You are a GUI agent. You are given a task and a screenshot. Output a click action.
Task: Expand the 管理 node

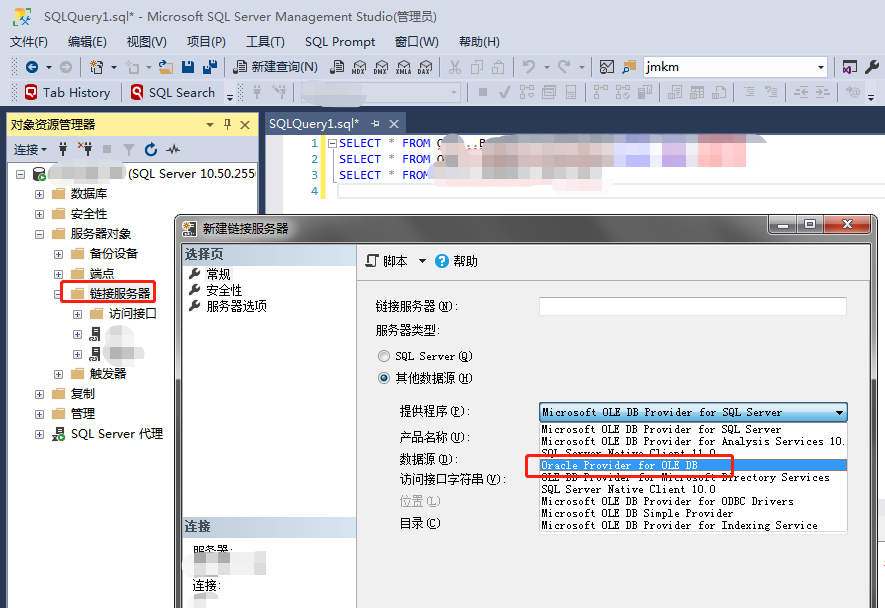40,414
